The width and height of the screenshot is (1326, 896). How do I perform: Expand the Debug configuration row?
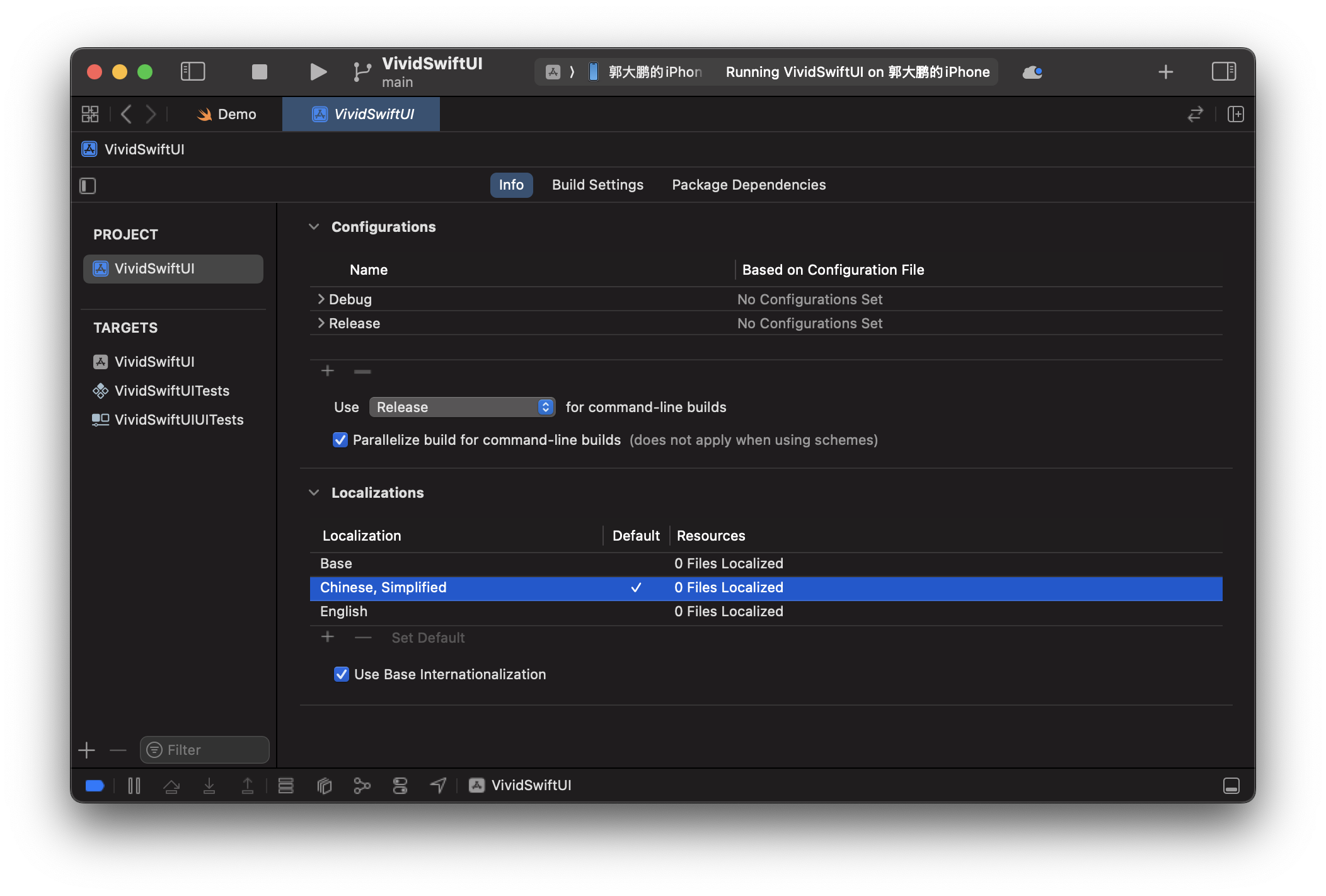click(x=321, y=299)
